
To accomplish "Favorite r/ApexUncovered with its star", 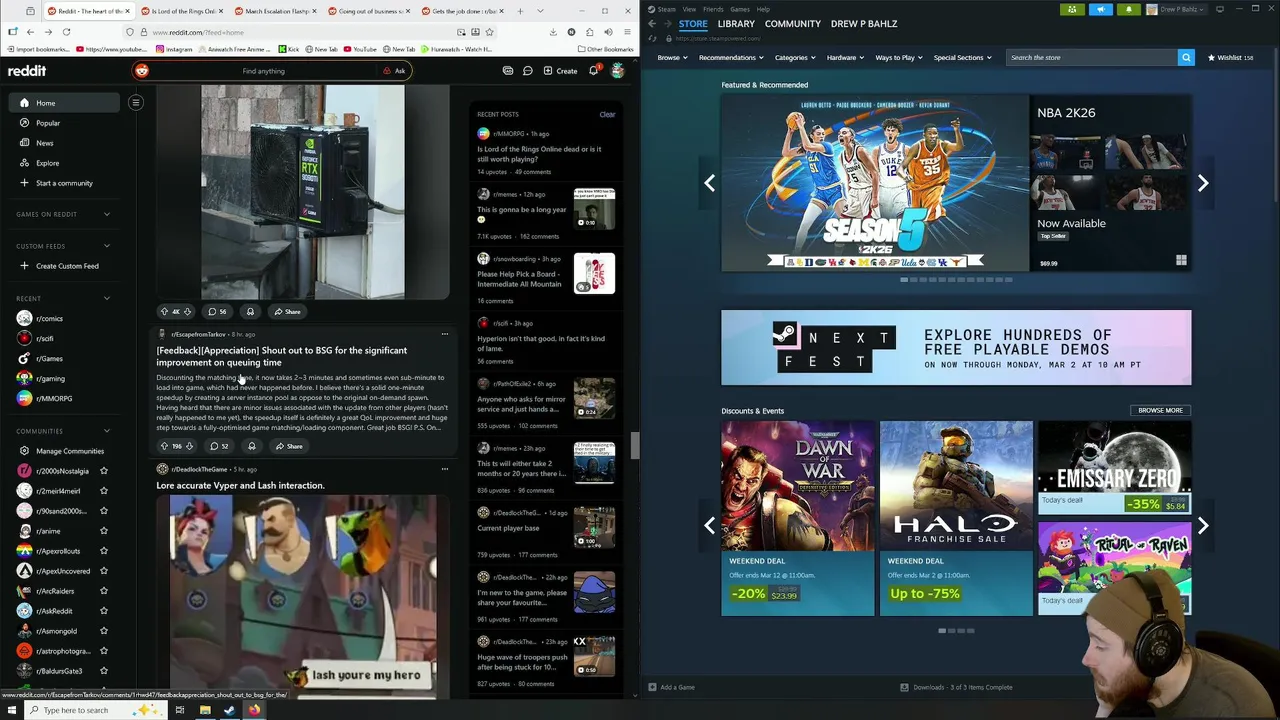I will click(104, 571).
